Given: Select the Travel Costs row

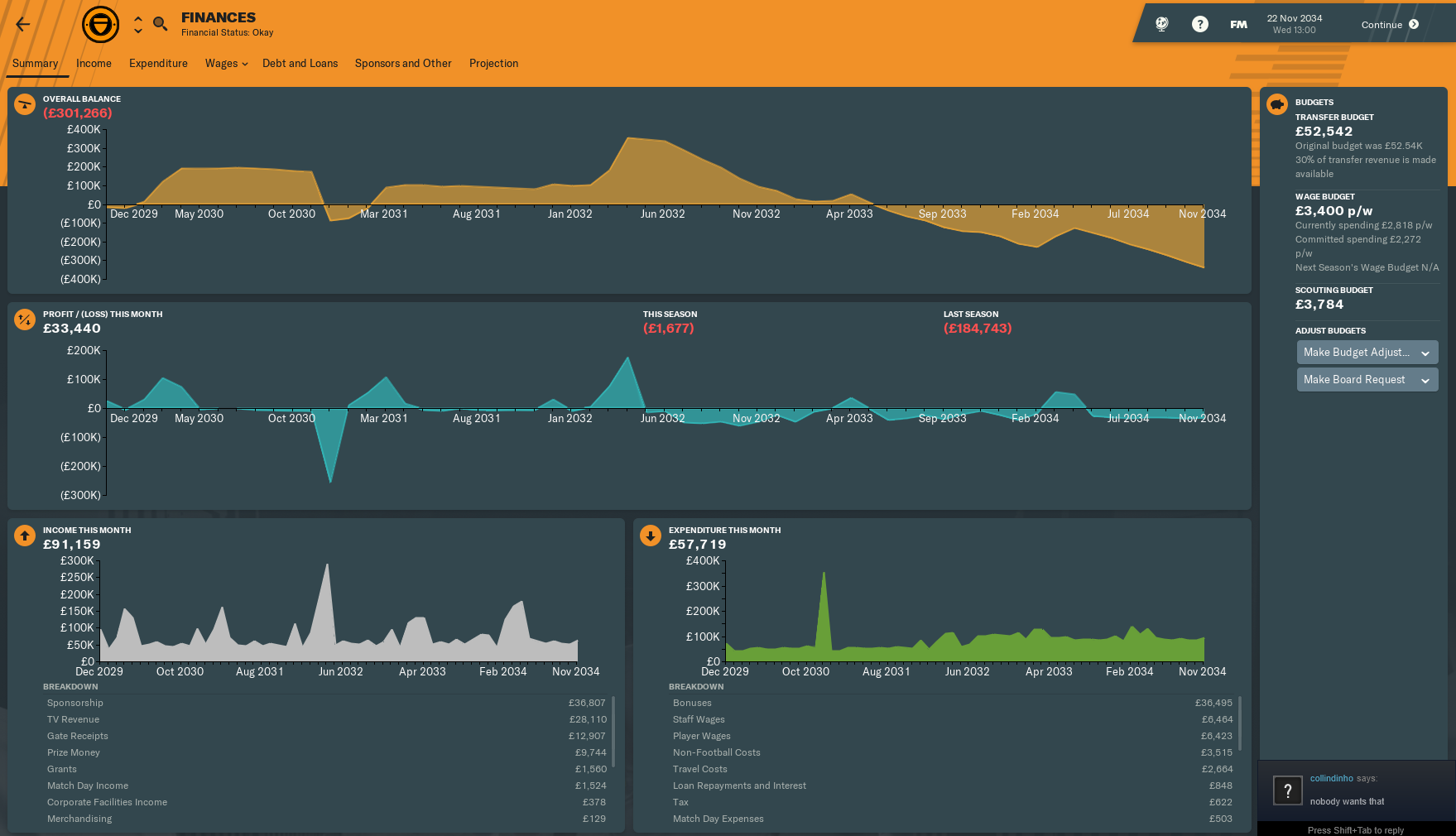Looking at the screenshot, I should tap(952, 769).
